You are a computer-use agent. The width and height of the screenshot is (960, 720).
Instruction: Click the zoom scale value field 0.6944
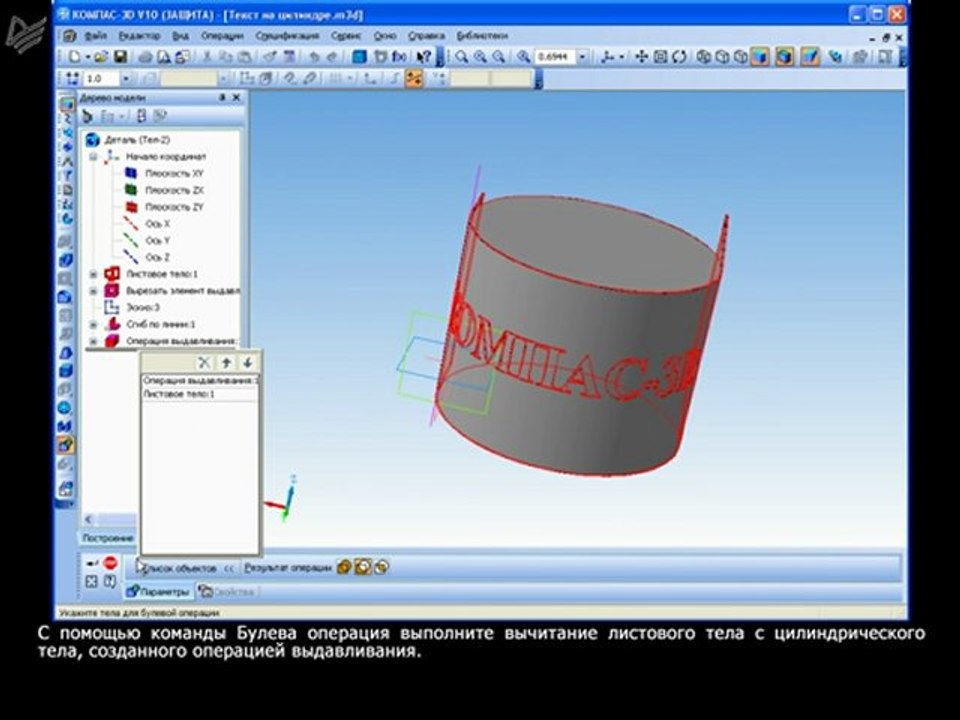(555, 57)
